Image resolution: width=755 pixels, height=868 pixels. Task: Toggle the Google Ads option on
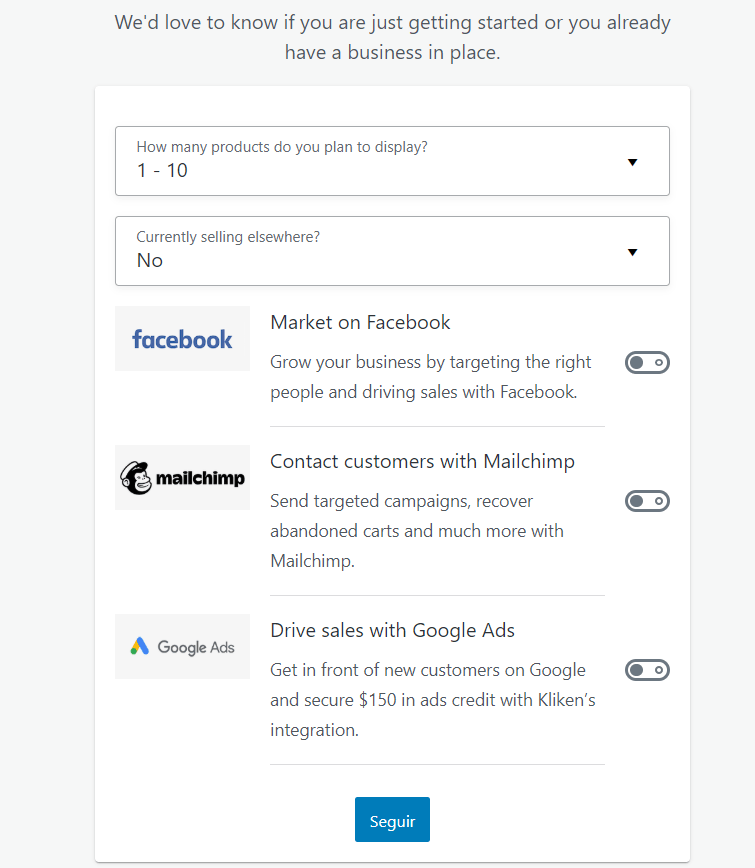pos(647,670)
